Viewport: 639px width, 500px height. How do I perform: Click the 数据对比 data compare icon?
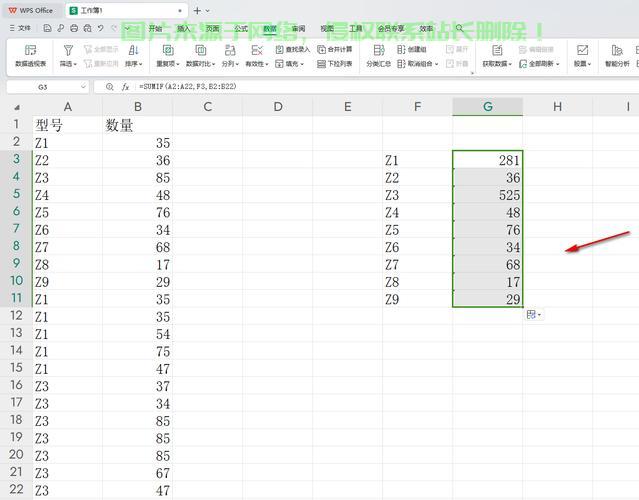coord(201,51)
